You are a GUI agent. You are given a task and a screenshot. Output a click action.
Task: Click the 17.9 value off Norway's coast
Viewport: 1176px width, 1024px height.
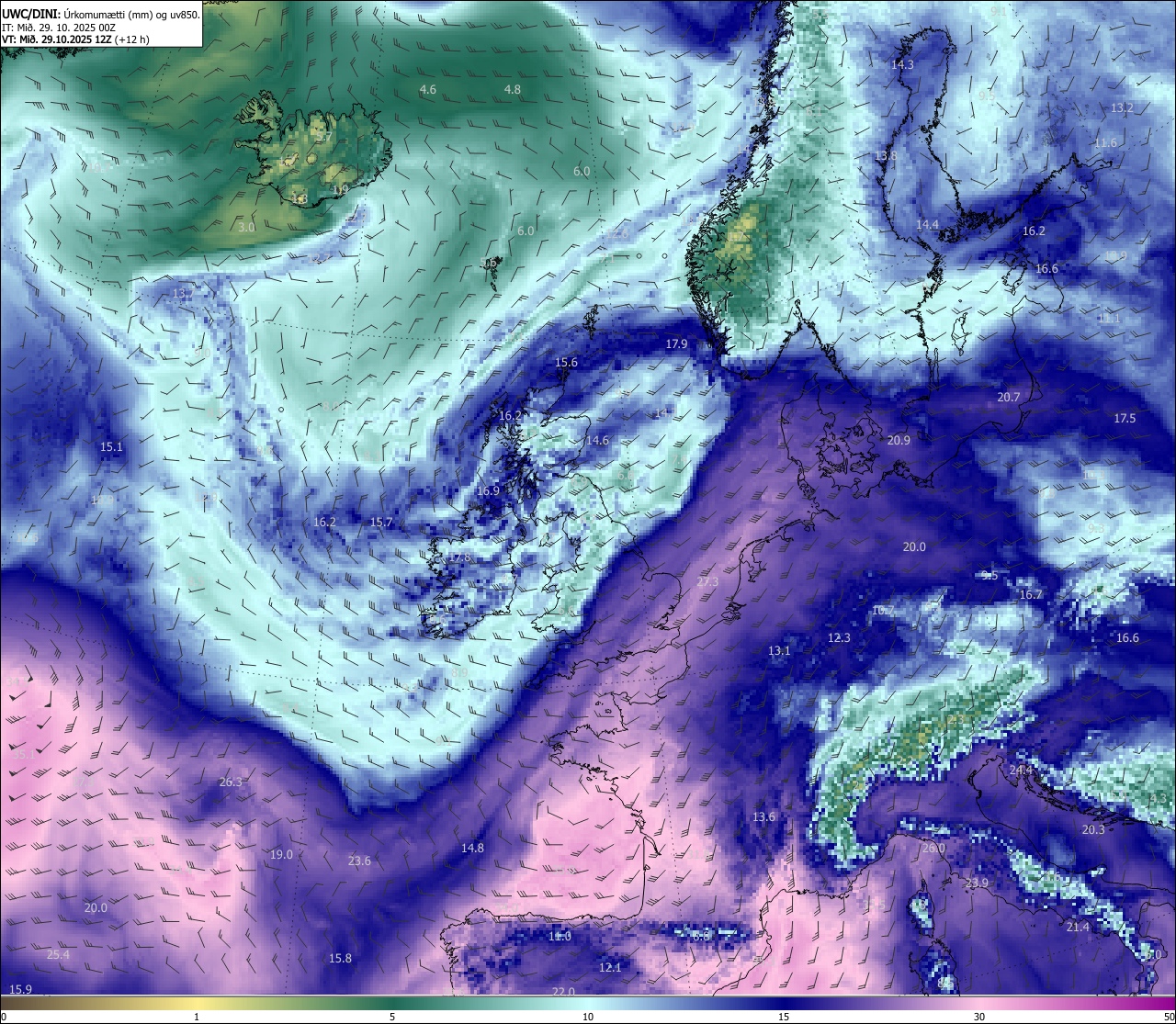[676, 343]
